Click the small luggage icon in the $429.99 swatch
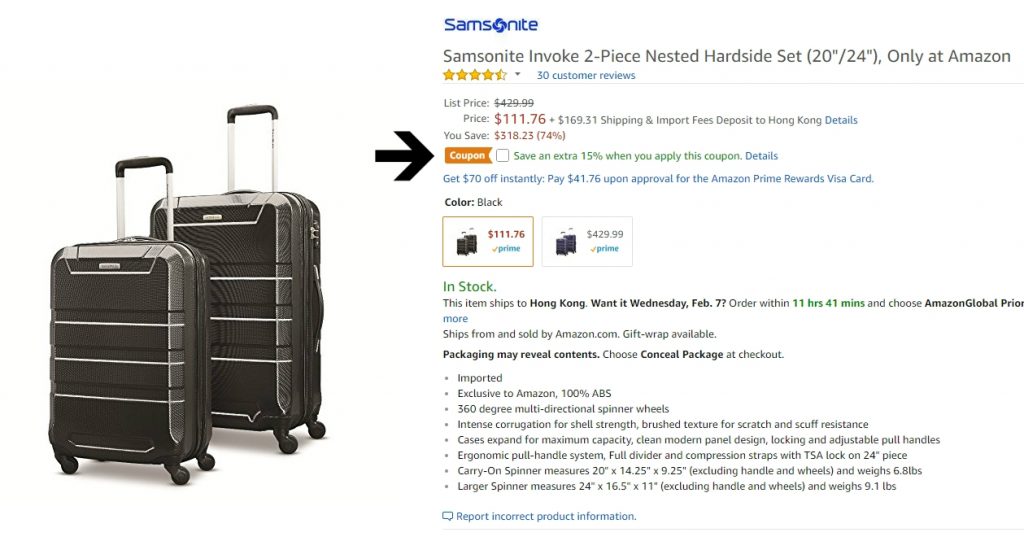The width and height of the screenshot is (1024, 541). [566, 242]
